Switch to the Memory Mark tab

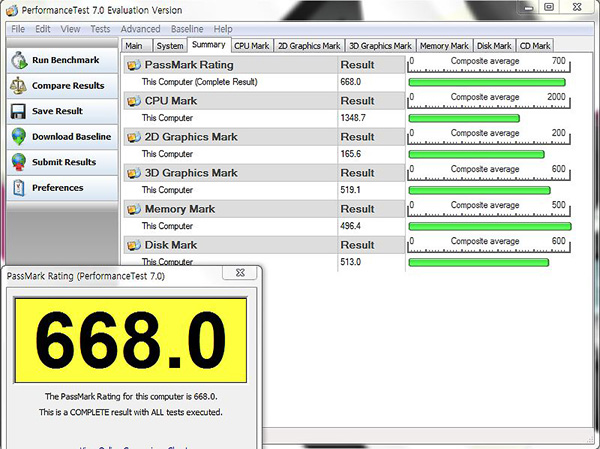(444, 46)
